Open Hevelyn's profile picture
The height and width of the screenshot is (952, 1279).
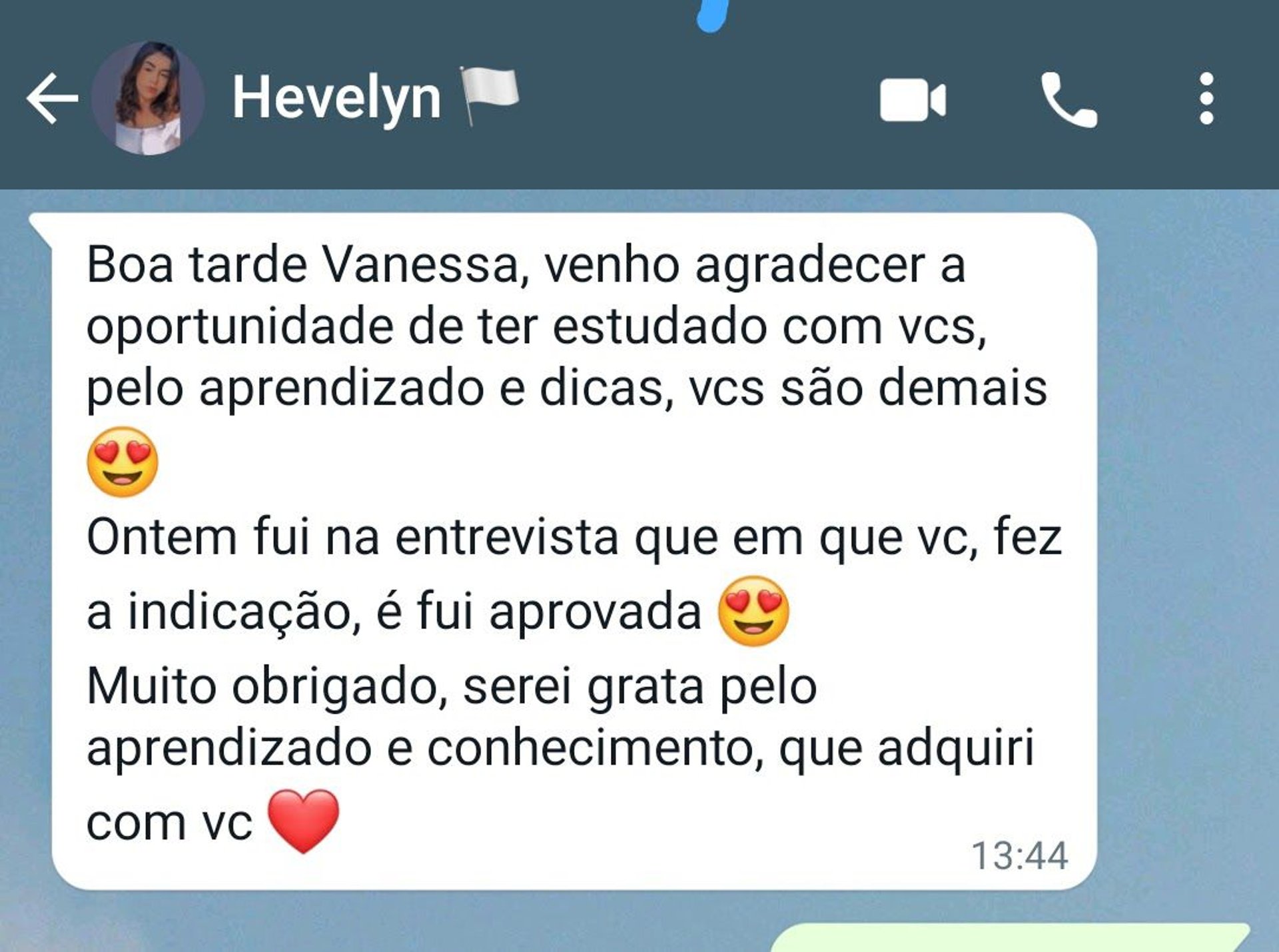pos(147,98)
